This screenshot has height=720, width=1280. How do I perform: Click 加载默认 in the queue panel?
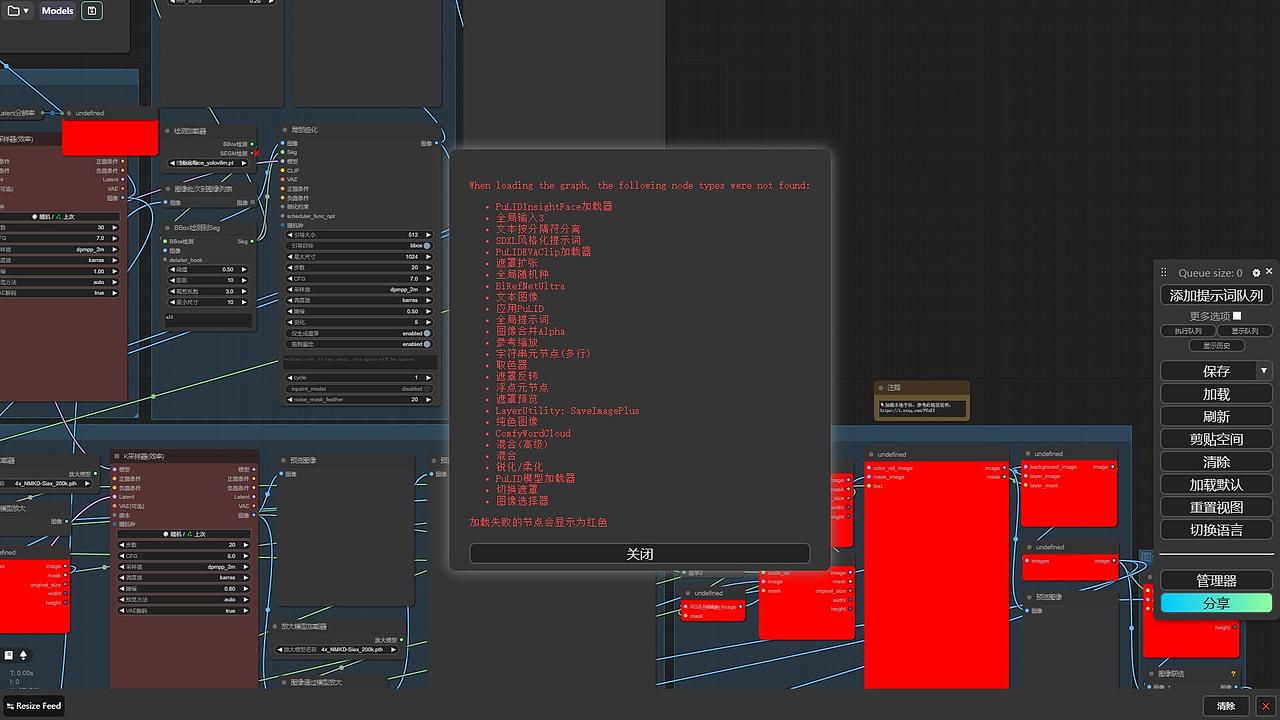click(x=1216, y=485)
